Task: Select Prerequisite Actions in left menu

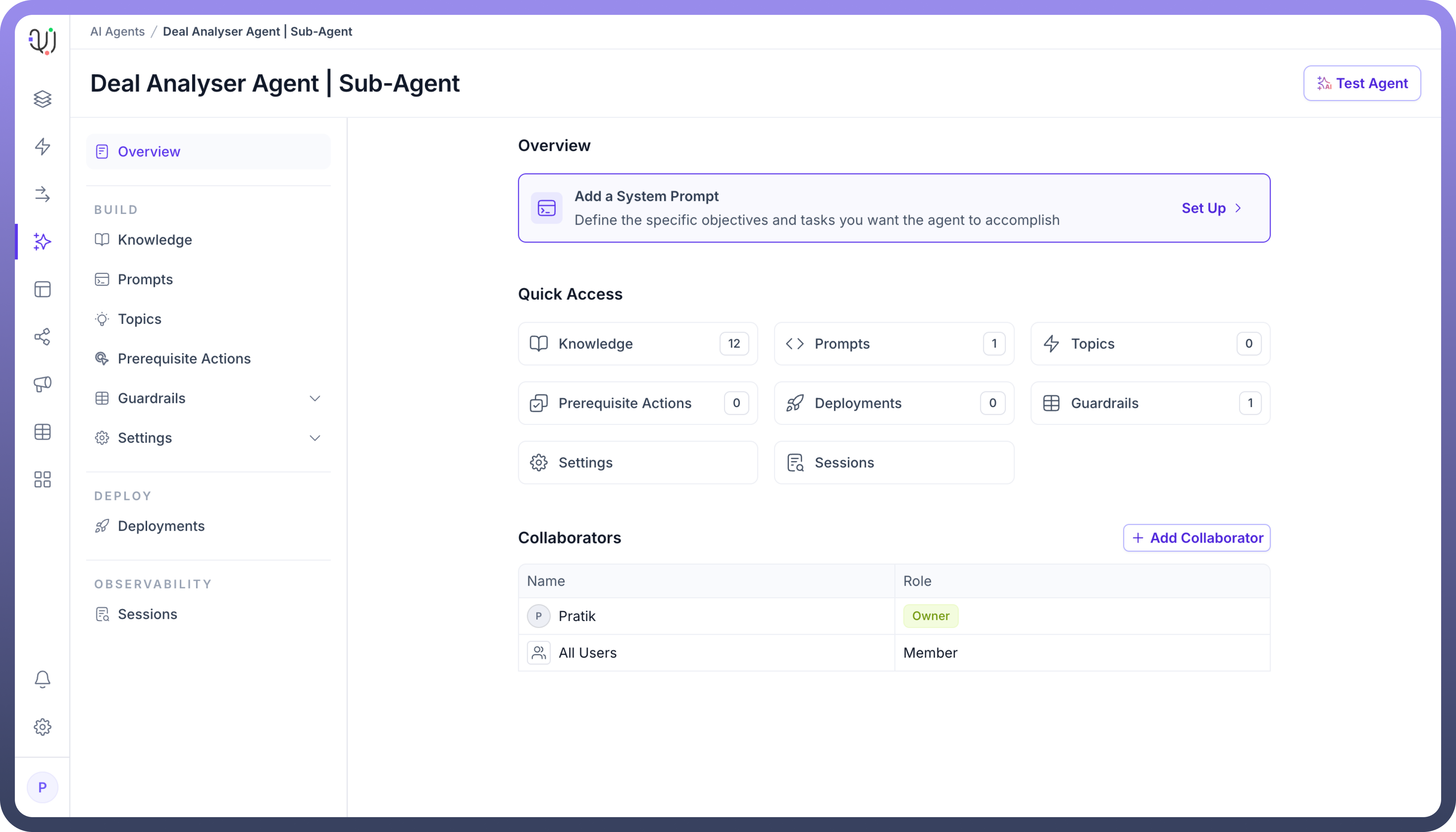Action: click(183, 358)
